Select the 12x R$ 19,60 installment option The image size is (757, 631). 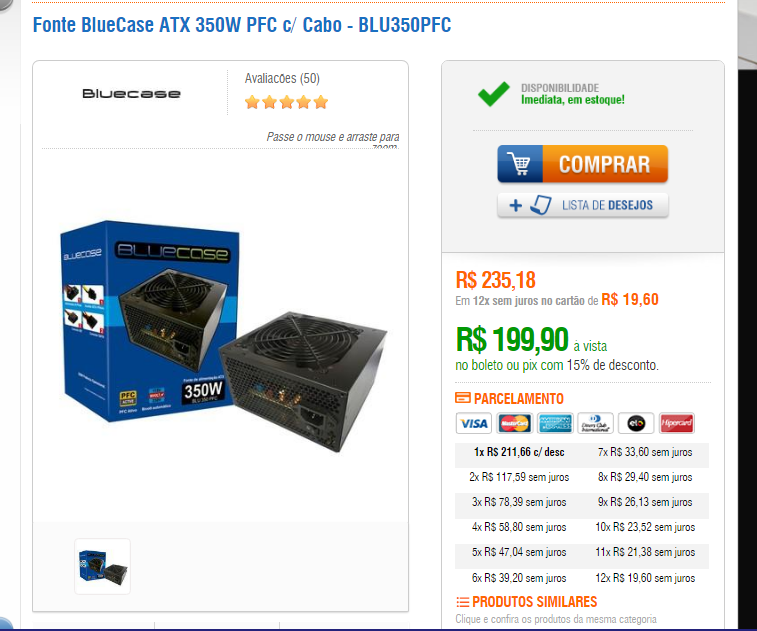[645, 578]
